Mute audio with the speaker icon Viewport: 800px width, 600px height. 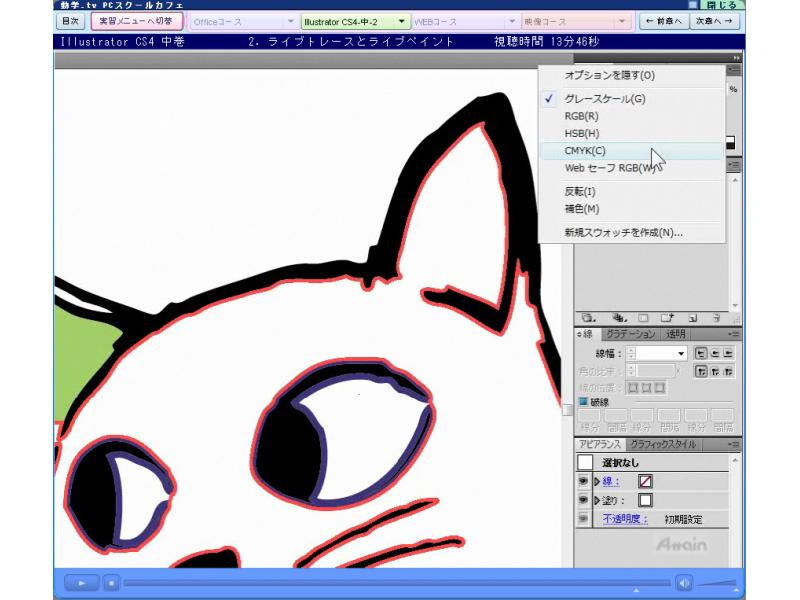[x=684, y=582]
